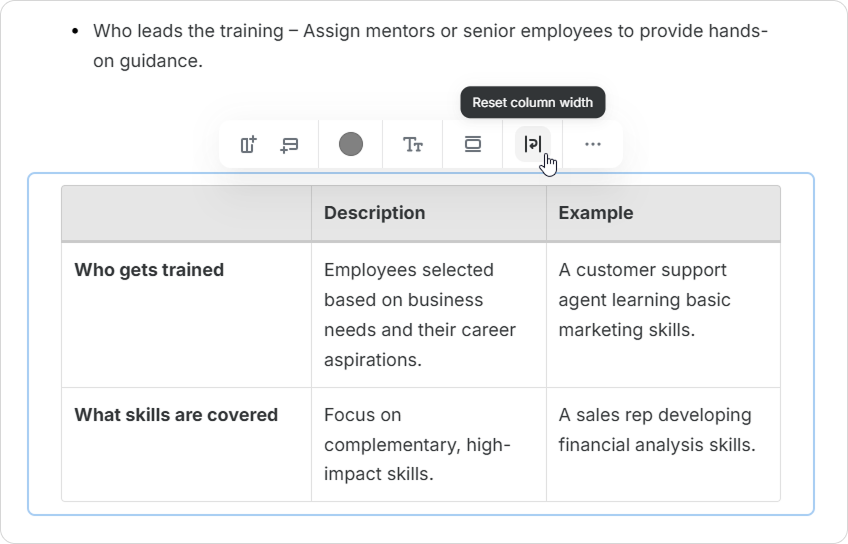Click the 'Who gets trained' cell
Screen dimensions: 848x544
[x=149, y=270]
